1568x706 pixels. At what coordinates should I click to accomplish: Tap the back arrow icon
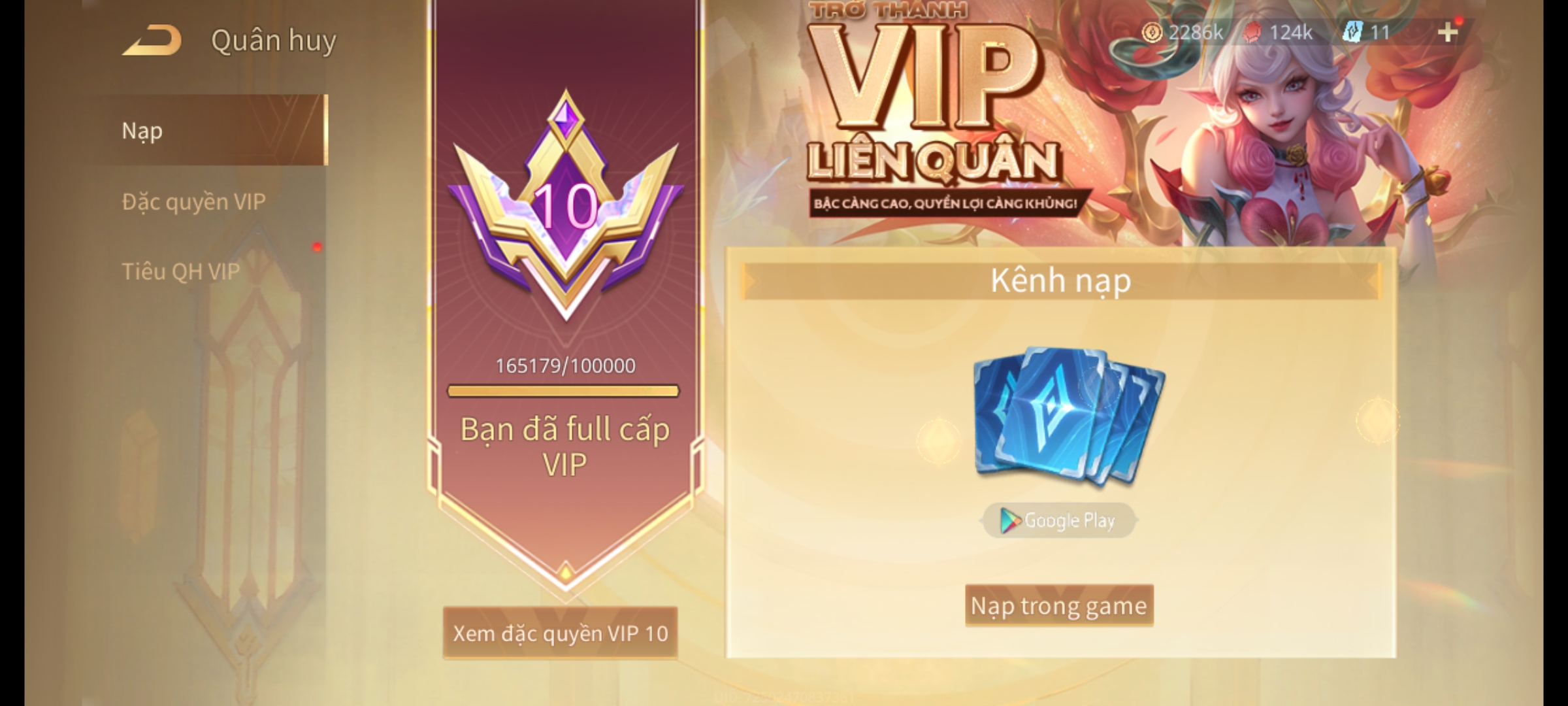click(152, 41)
